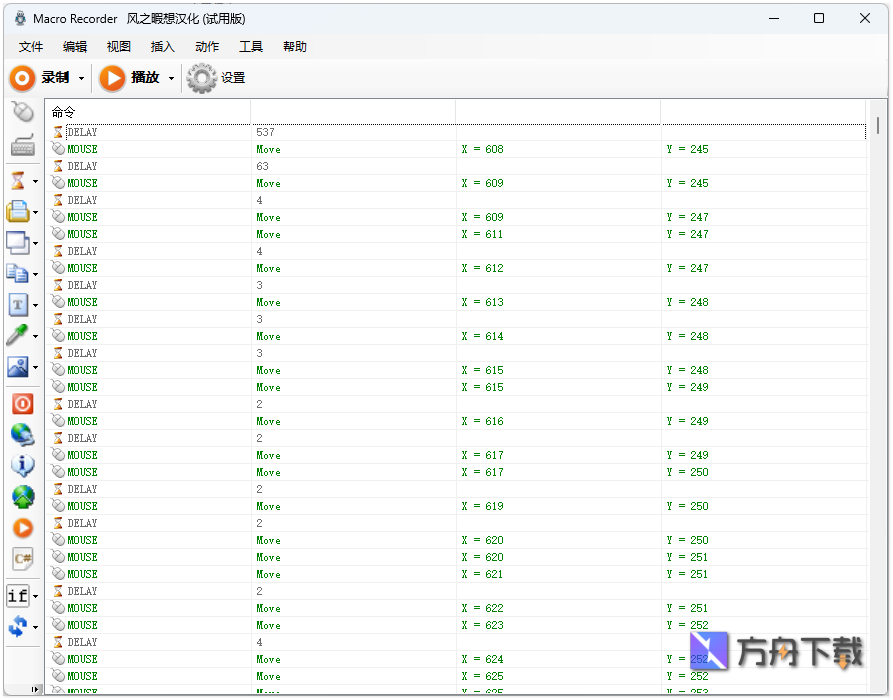Click the red stop command icon
This screenshot has height=700, width=893.
pyautogui.click(x=22, y=404)
